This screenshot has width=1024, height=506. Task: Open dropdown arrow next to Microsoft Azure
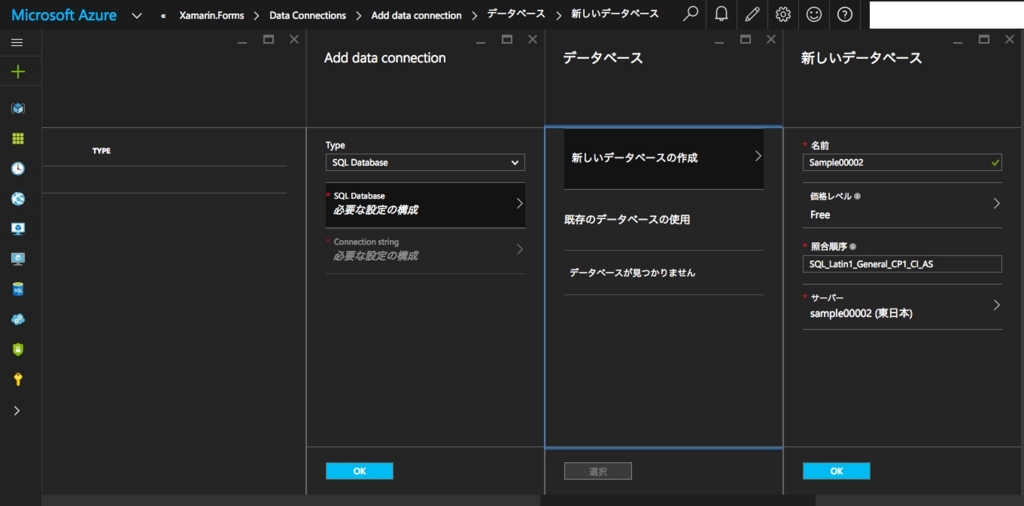136,16
